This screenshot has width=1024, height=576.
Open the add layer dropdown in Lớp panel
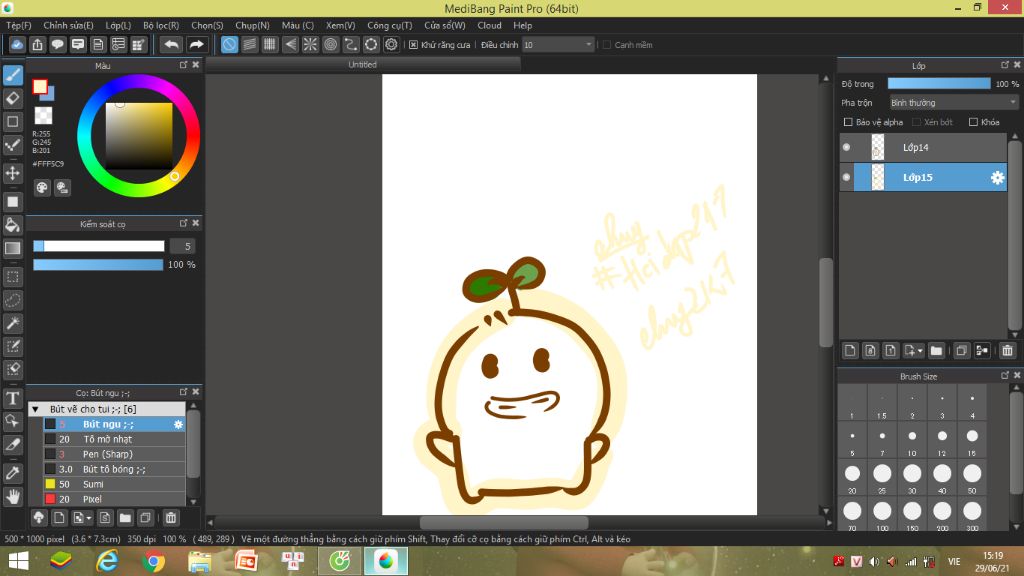point(913,351)
